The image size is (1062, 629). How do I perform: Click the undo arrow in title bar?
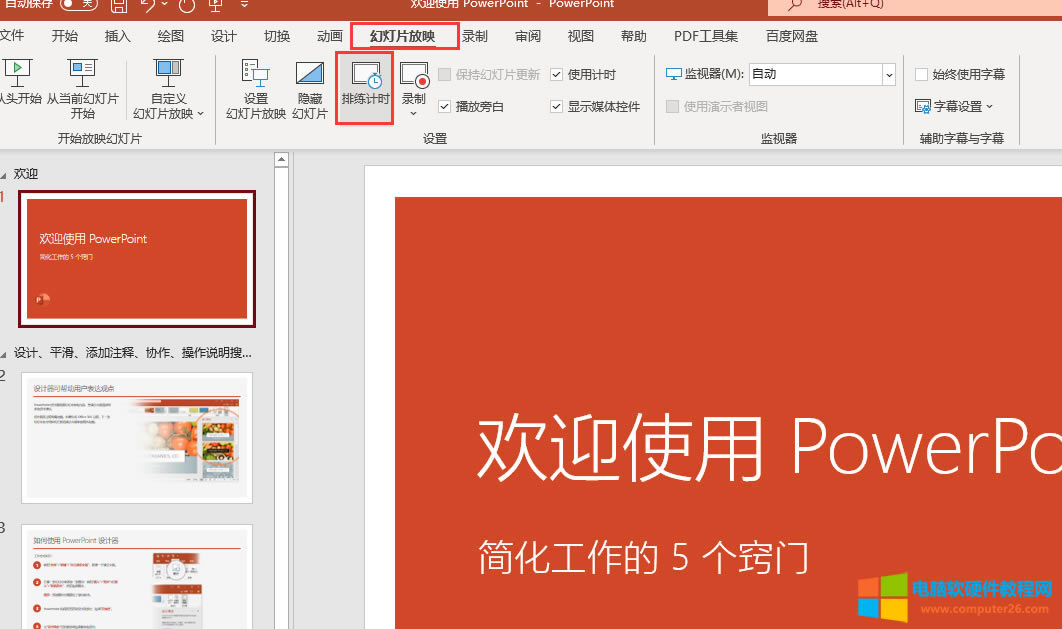pos(148,6)
